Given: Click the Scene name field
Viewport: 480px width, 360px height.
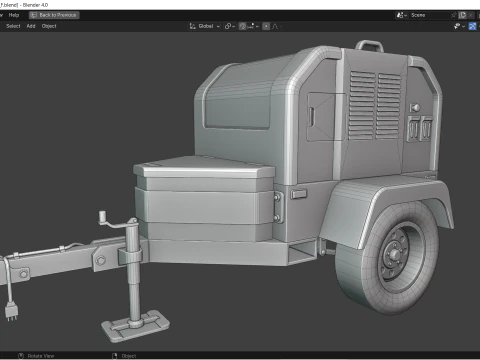Looking at the screenshot, I should point(429,15).
